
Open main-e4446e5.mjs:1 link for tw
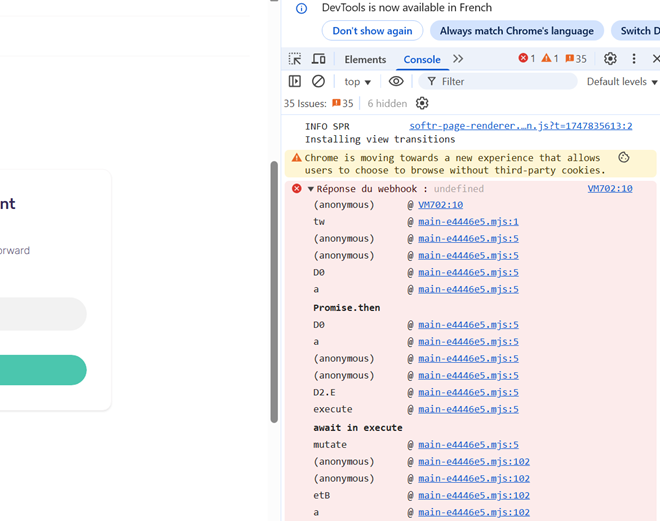(x=468, y=221)
